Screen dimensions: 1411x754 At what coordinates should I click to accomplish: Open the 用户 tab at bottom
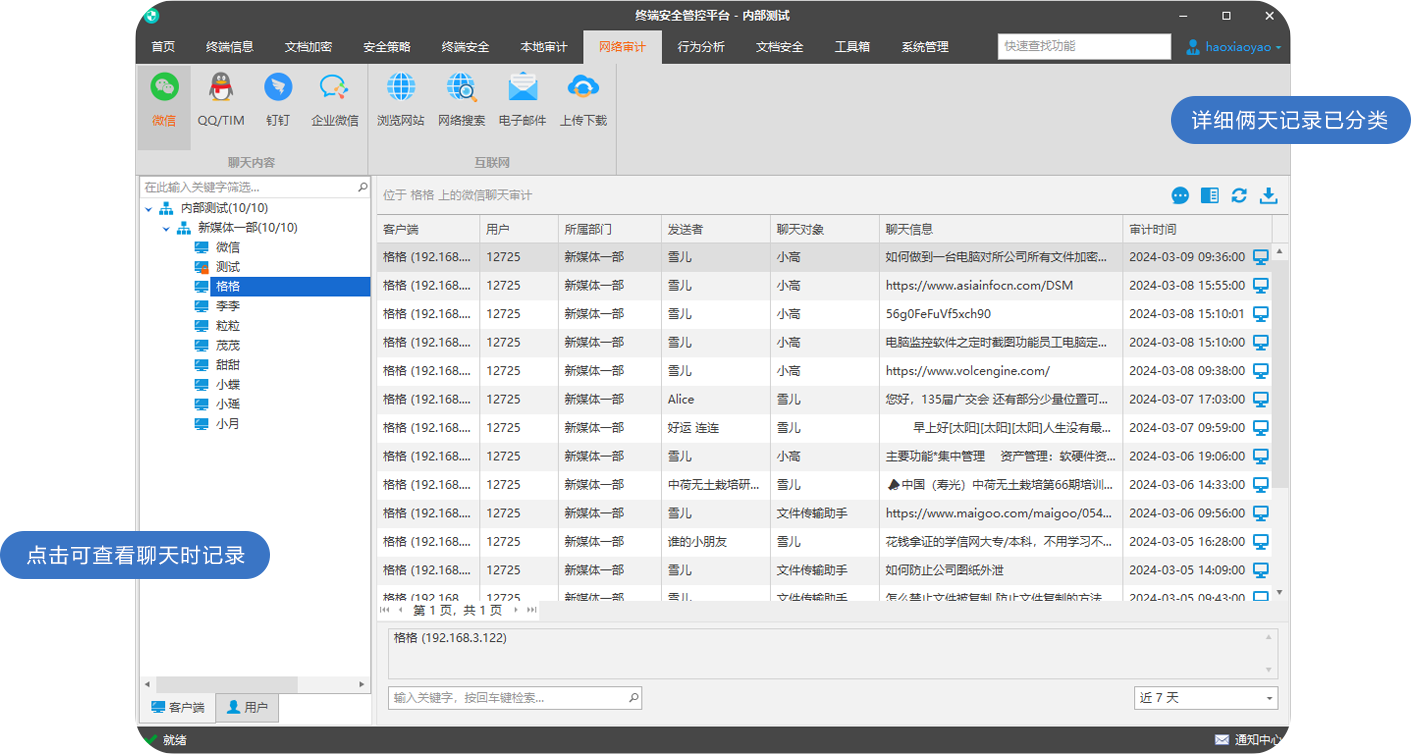pos(246,708)
